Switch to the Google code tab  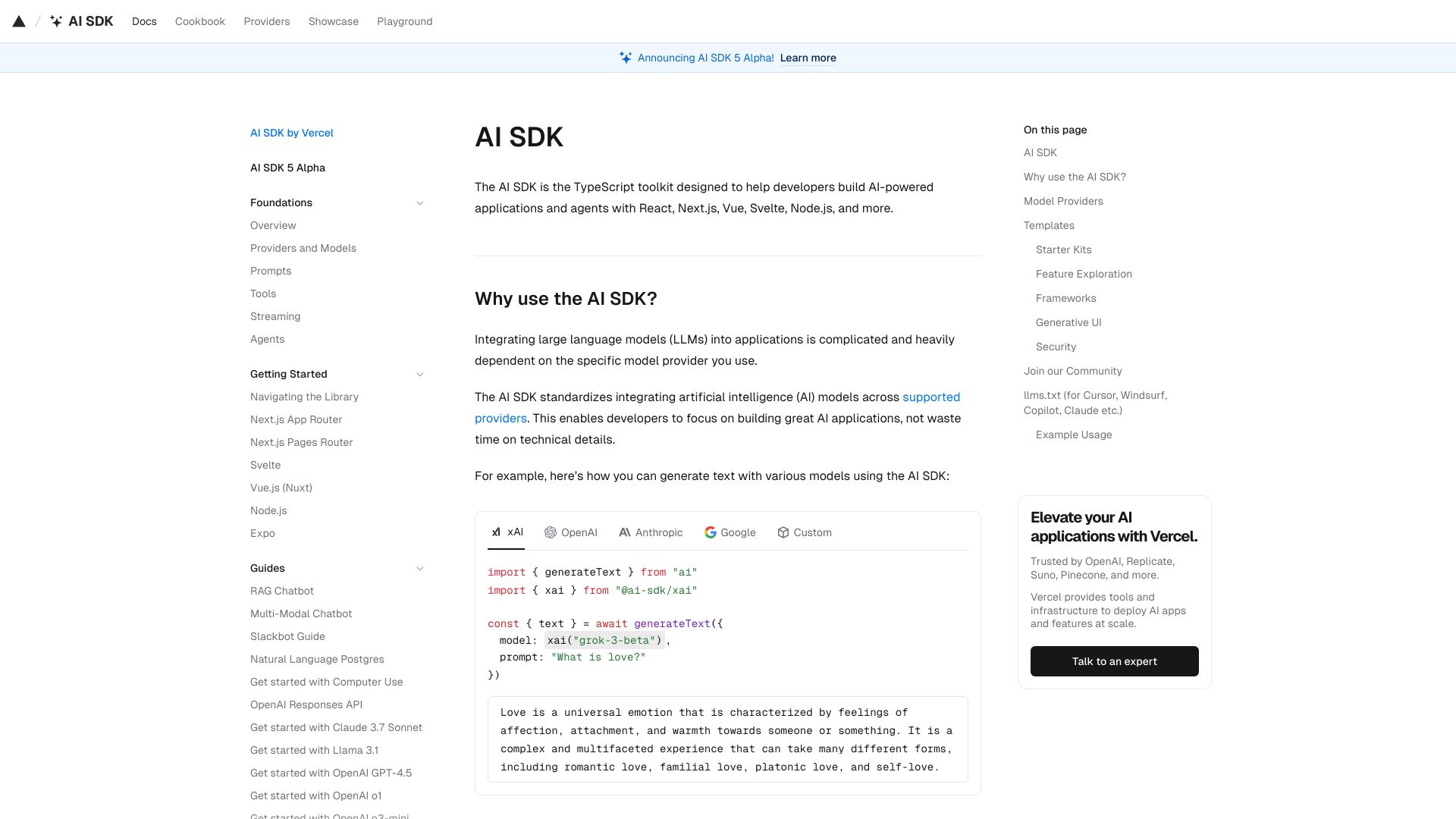(730, 532)
